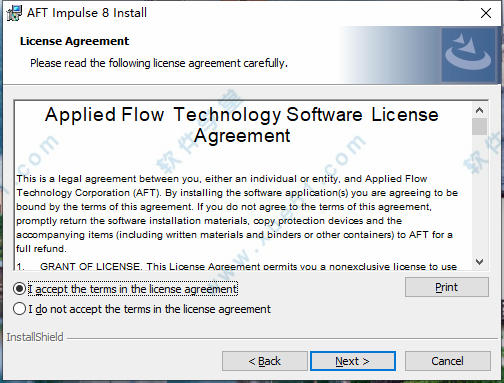Viewport: 504px width, 383px height.
Task: Click the InstallShield label at the bottom
Action: pyautogui.click(x=35, y=337)
